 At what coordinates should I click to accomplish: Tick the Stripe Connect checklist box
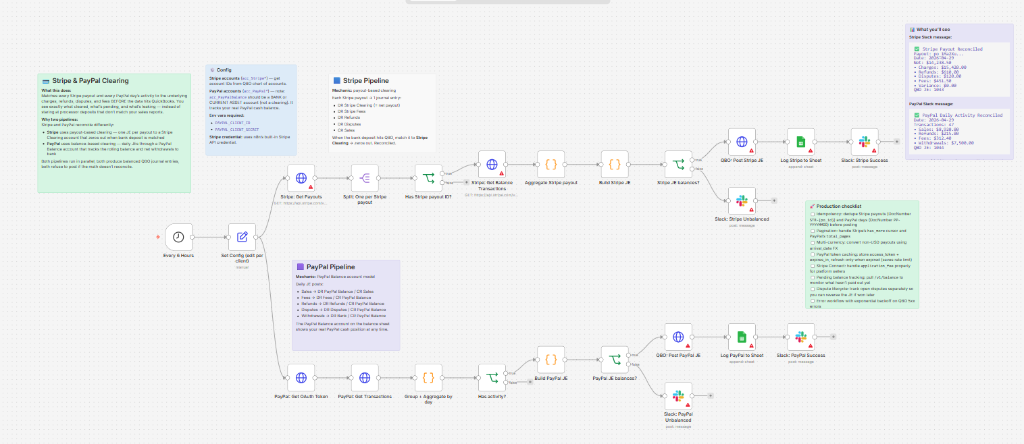813,266
